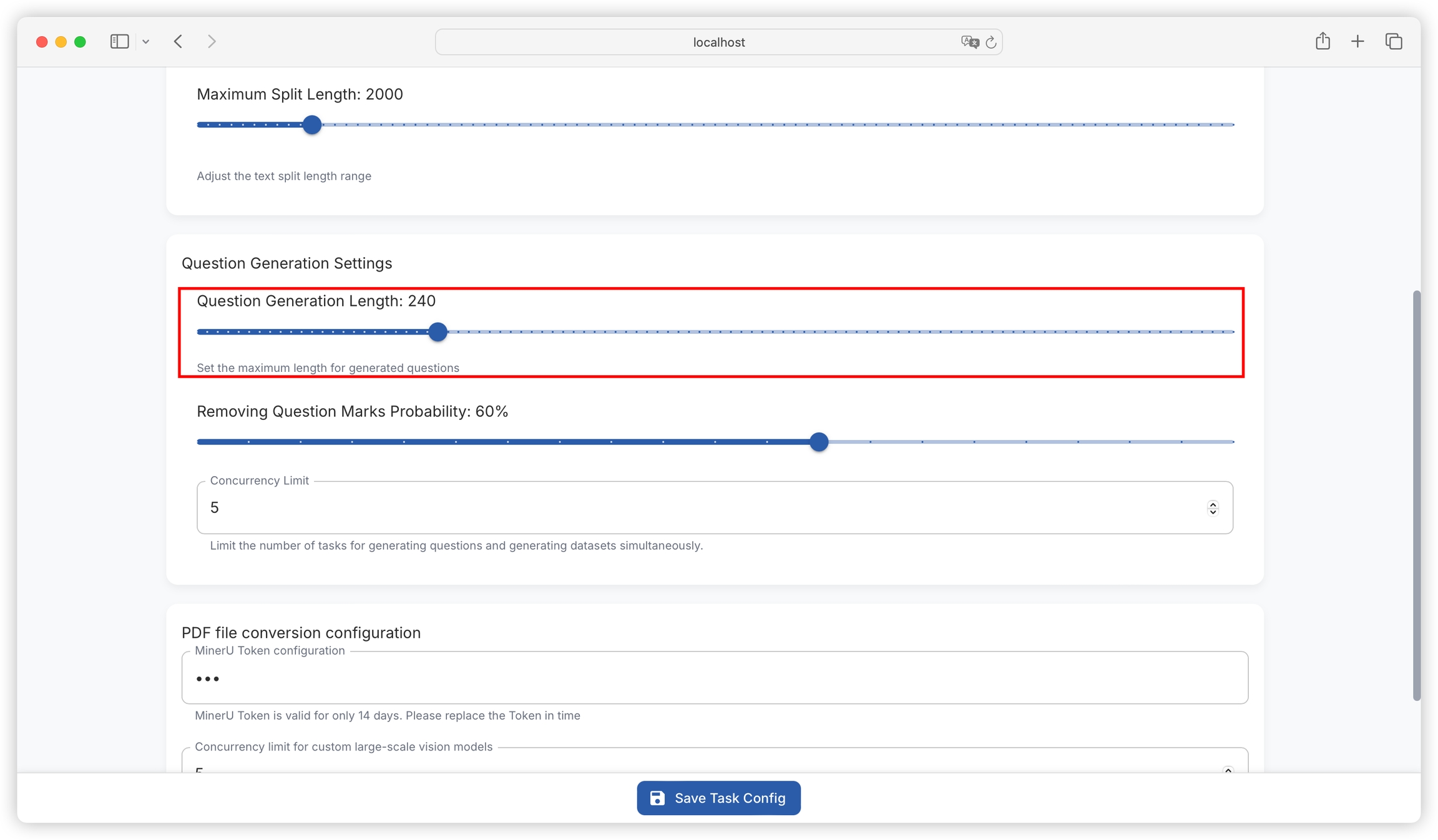This screenshot has width=1438, height=840.
Task: Click the MinerU Token configuration field
Action: click(715, 678)
